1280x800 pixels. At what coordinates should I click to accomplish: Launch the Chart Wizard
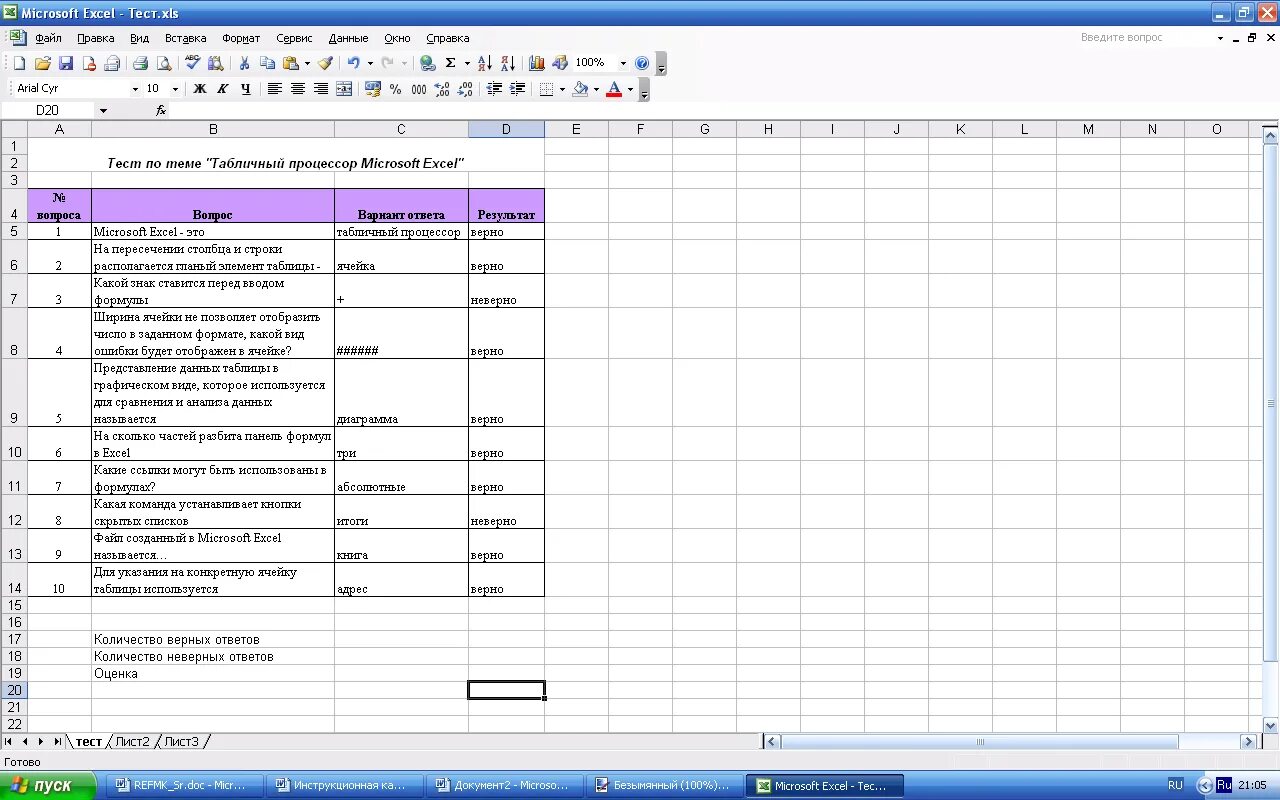pos(537,63)
